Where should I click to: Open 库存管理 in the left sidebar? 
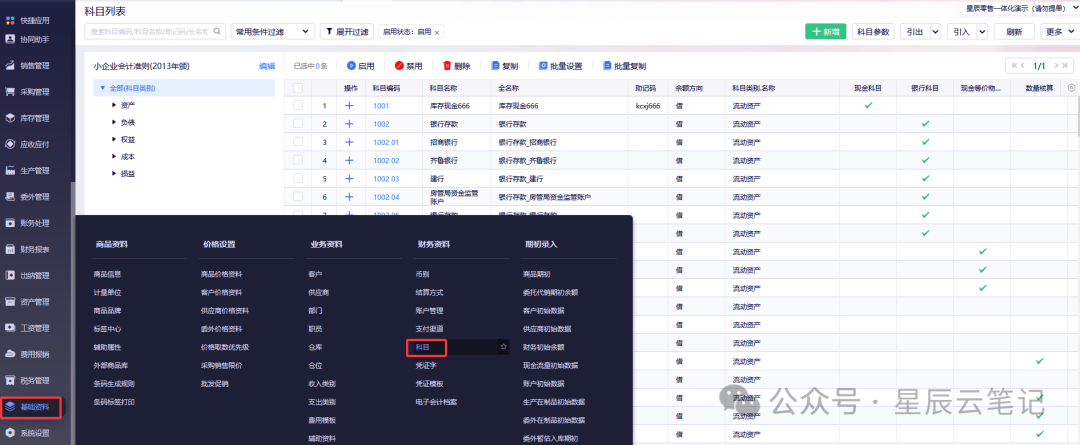point(35,118)
